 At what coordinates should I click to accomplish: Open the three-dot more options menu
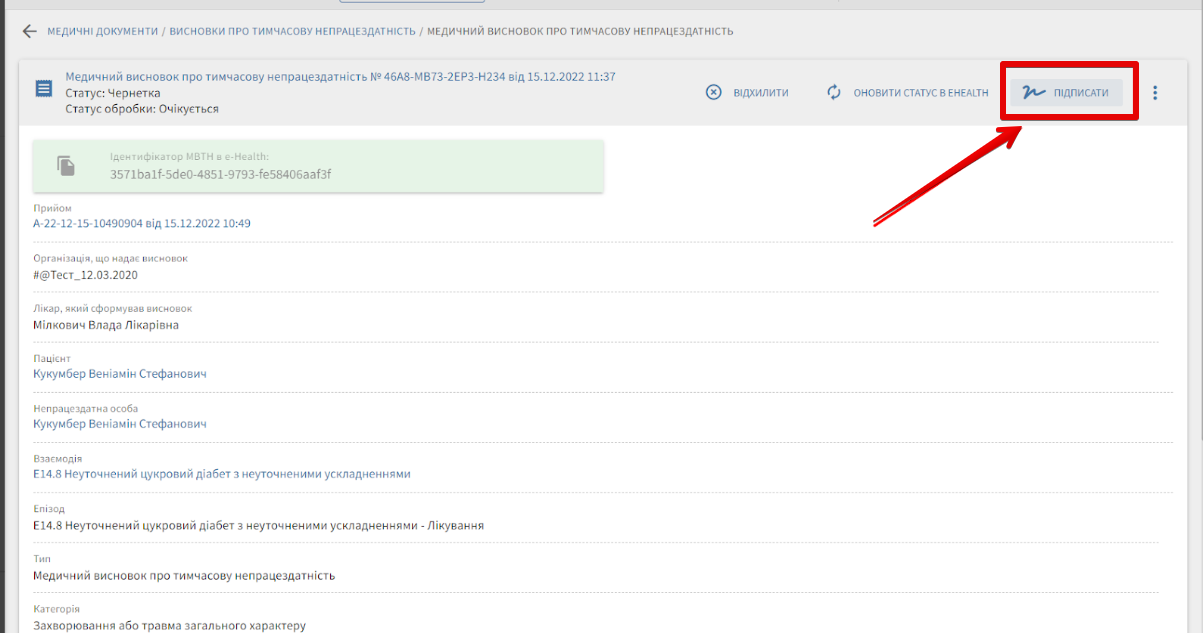(1155, 93)
